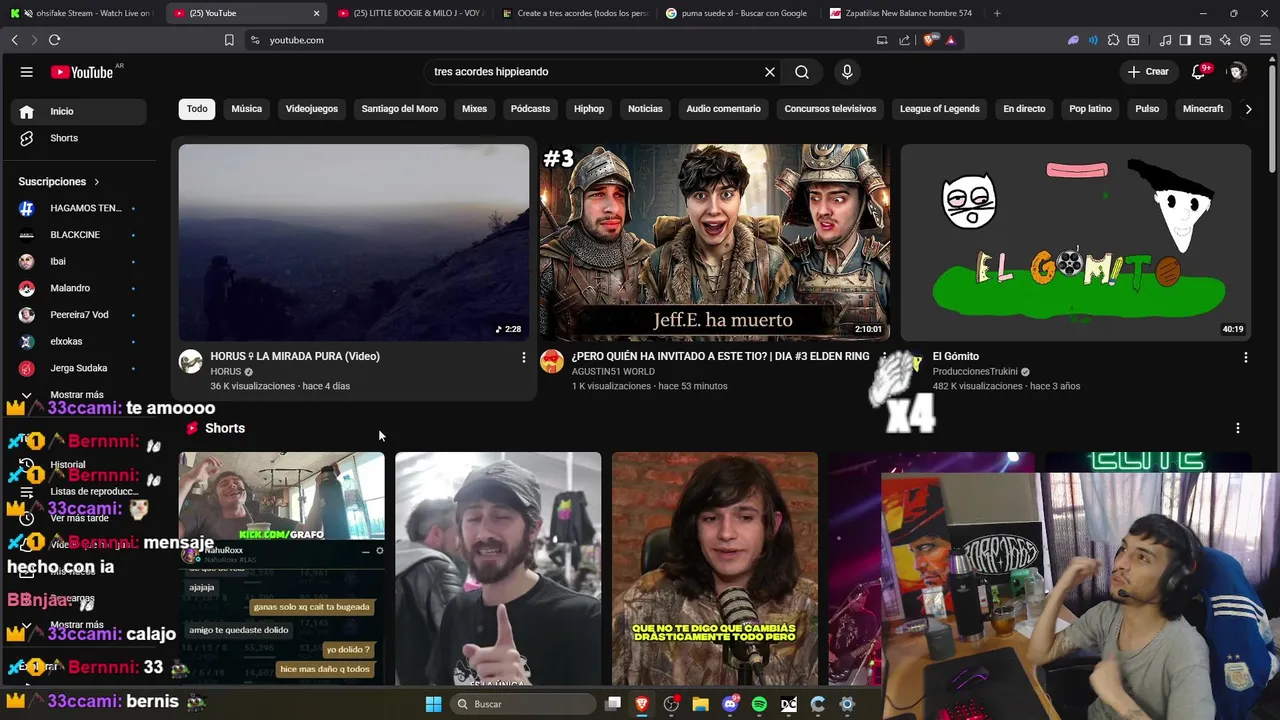Click the Brave Rewards triangle icon
The width and height of the screenshot is (1280, 720).
(x=950, y=40)
